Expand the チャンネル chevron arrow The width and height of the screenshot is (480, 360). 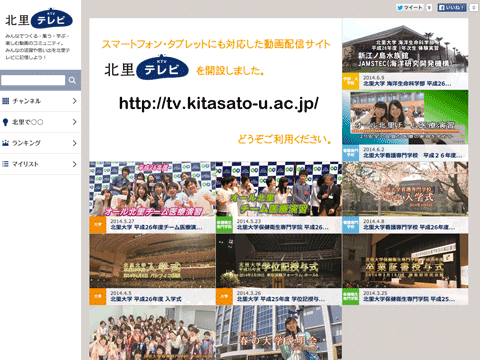coord(74,101)
